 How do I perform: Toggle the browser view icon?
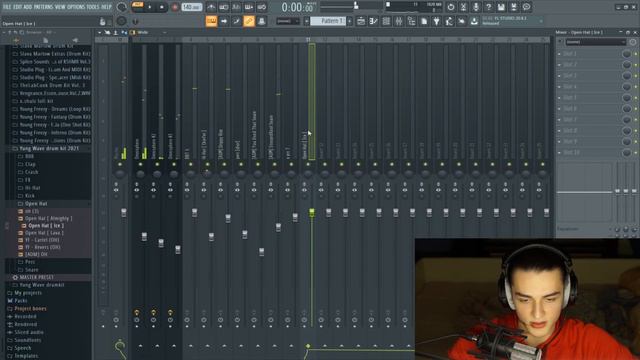411,21
